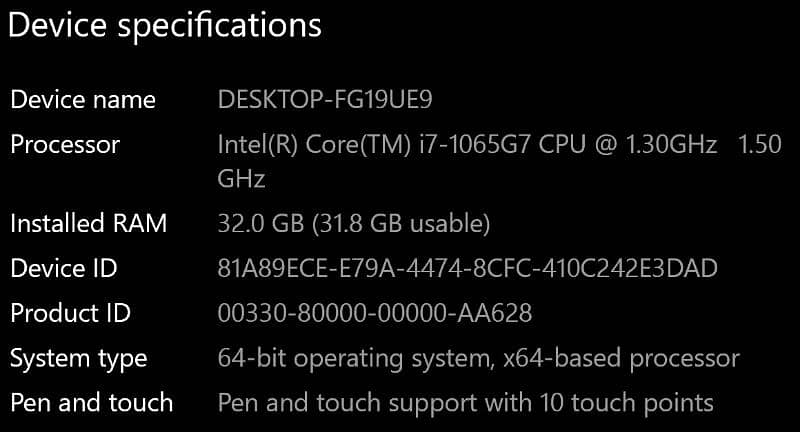Click the System type label
800x432 pixels.
tap(78, 358)
